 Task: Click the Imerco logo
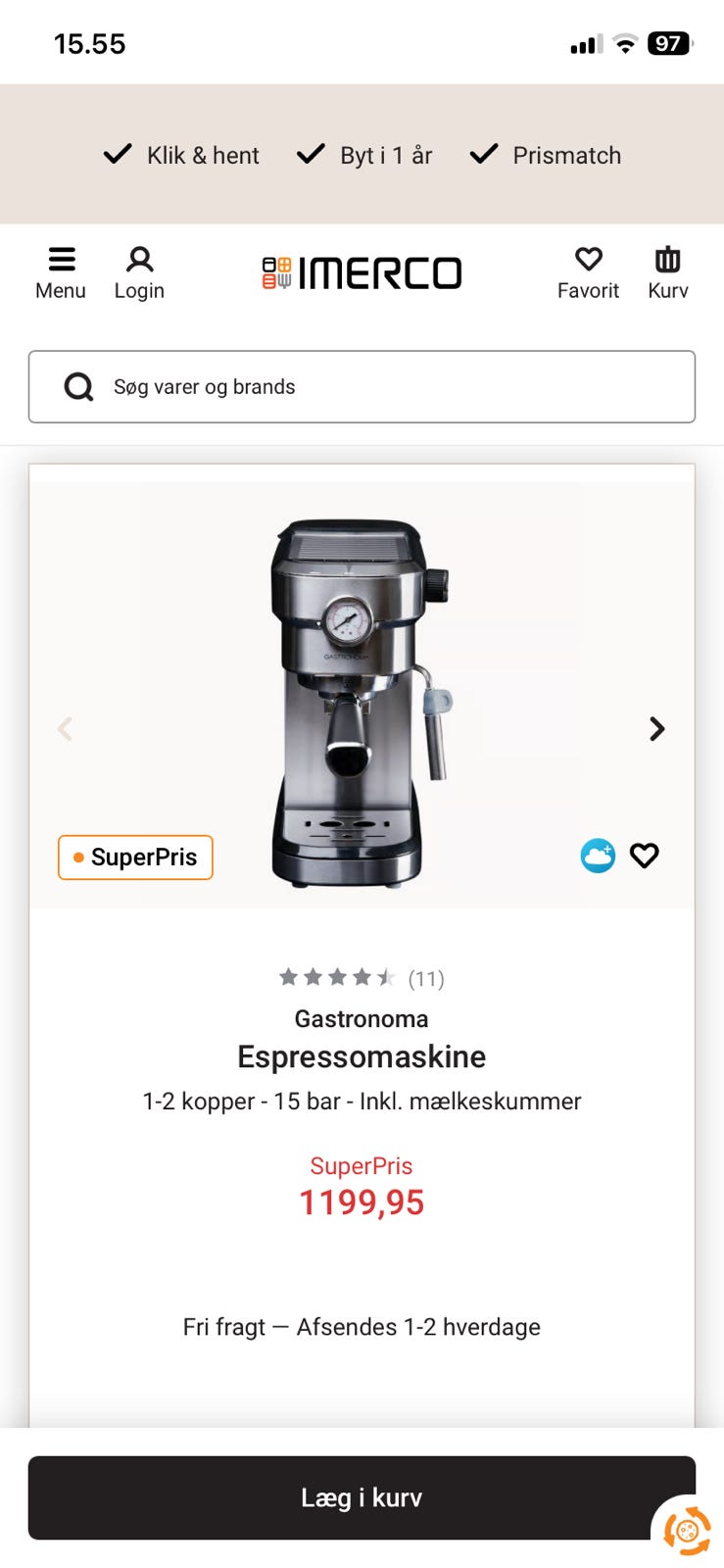coord(362,273)
